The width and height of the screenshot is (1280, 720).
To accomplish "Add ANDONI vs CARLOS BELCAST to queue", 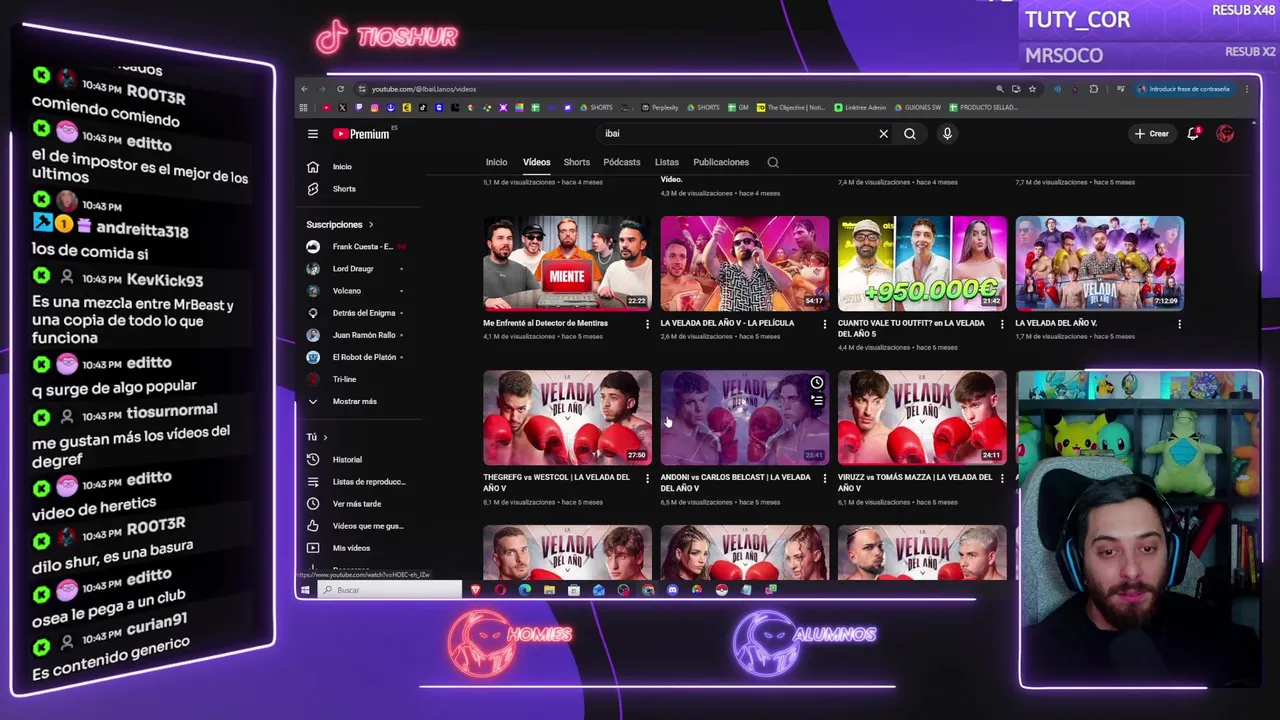I will (x=817, y=401).
